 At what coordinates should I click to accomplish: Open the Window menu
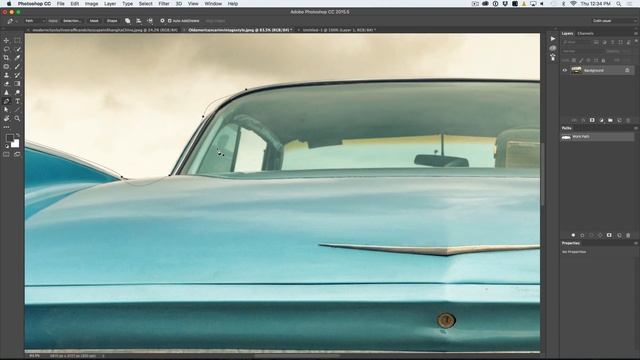pyautogui.click(x=213, y=4)
